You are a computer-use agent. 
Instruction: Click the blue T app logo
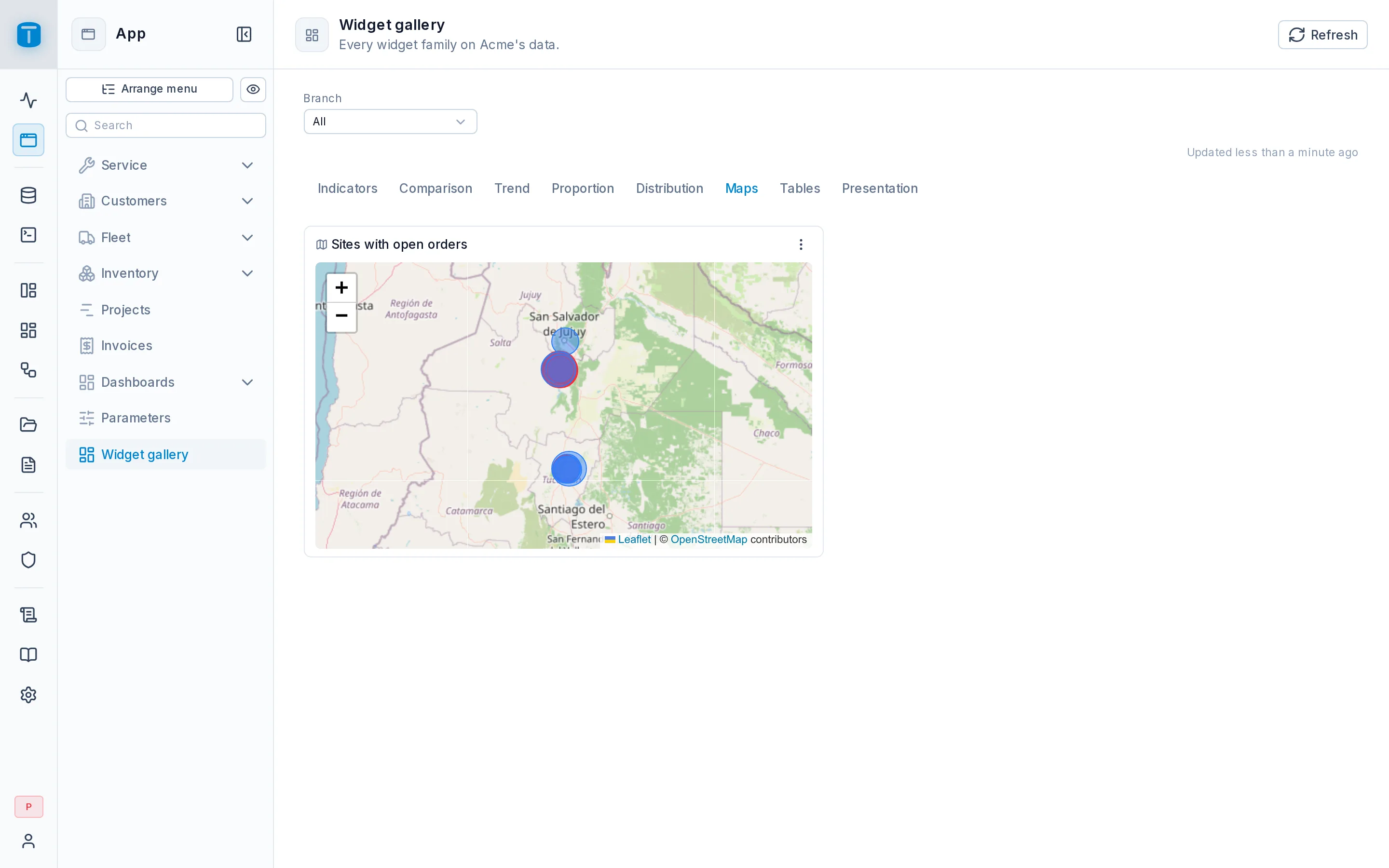point(29,34)
